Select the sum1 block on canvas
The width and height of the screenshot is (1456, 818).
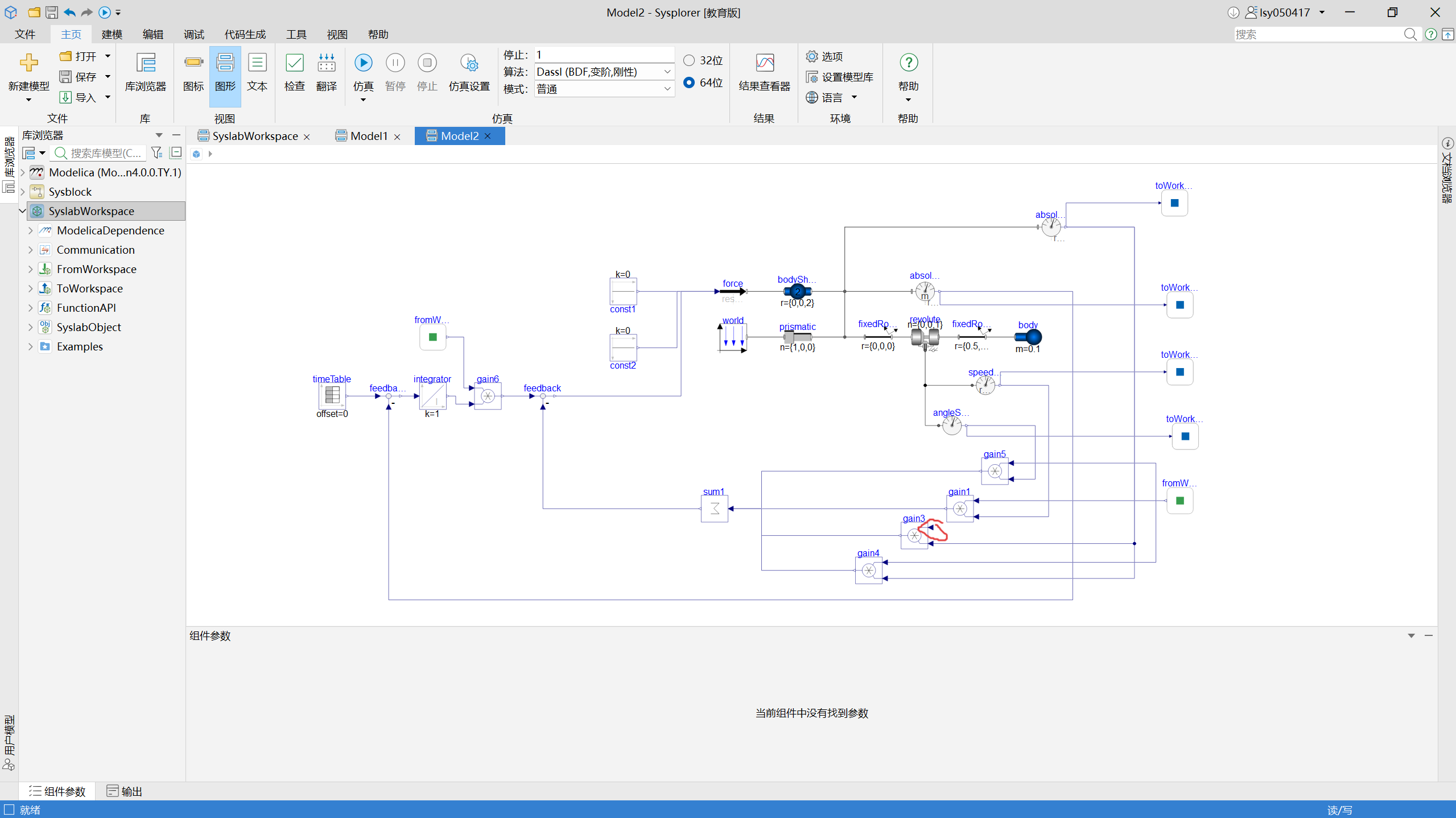click(x=715, y=509)
